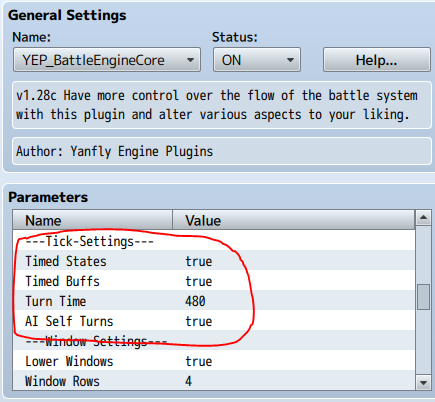The width and height of the screenshot is (435, 402).
Task: Open the Status dropdown set to ON
Action: 257,60
